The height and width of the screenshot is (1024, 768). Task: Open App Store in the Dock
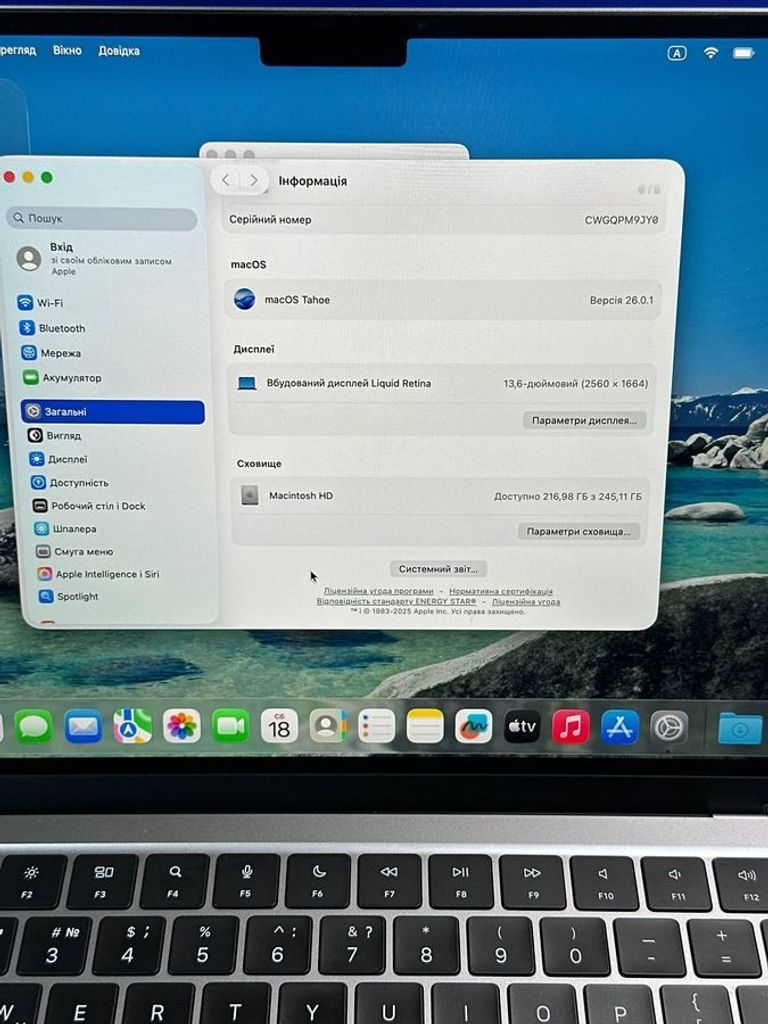tap(620, 726)
